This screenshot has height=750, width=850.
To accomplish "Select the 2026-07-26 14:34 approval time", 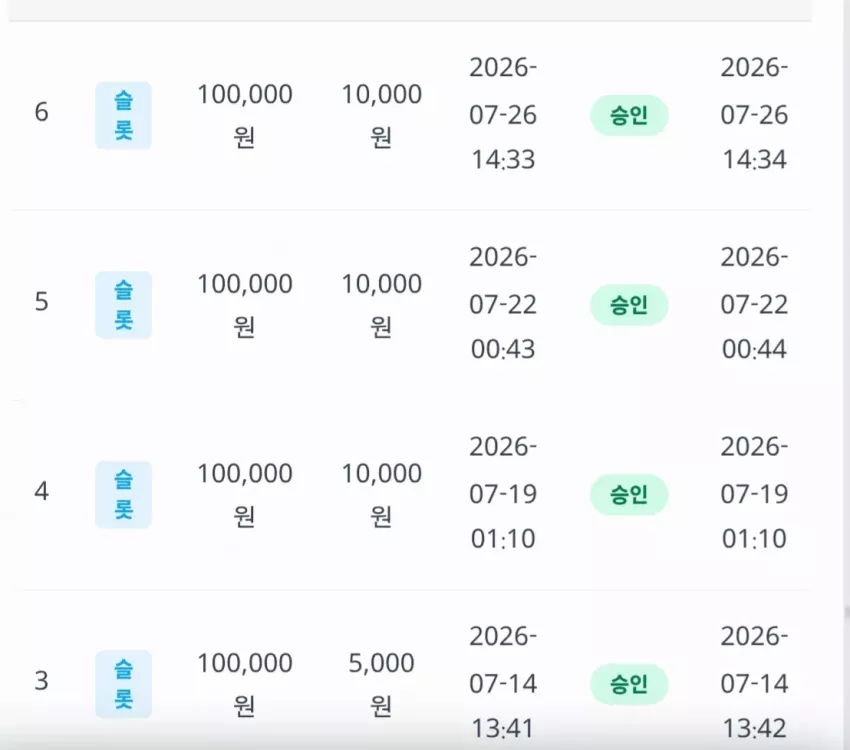I will [754, 114].
